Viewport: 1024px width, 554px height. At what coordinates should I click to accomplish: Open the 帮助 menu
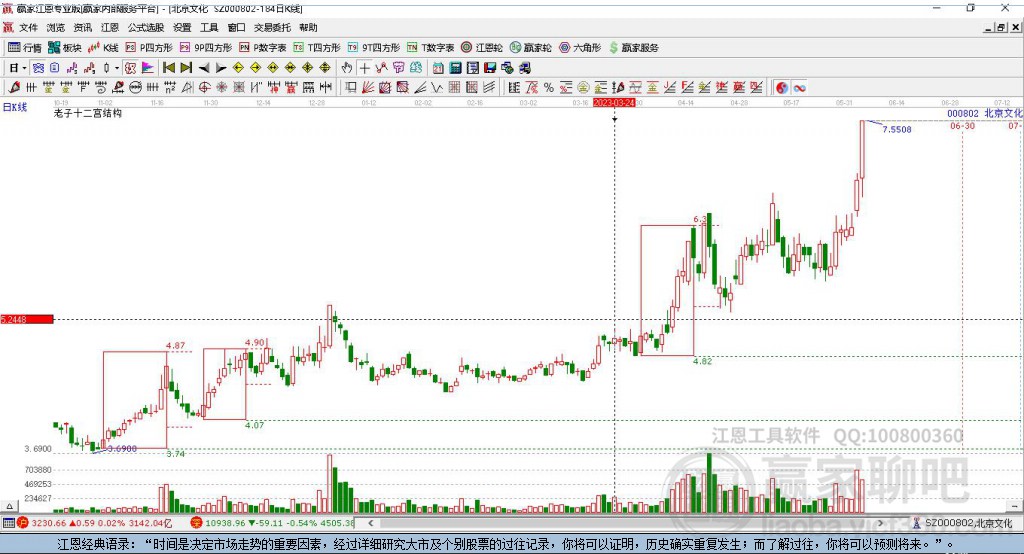tap(308, 27)
